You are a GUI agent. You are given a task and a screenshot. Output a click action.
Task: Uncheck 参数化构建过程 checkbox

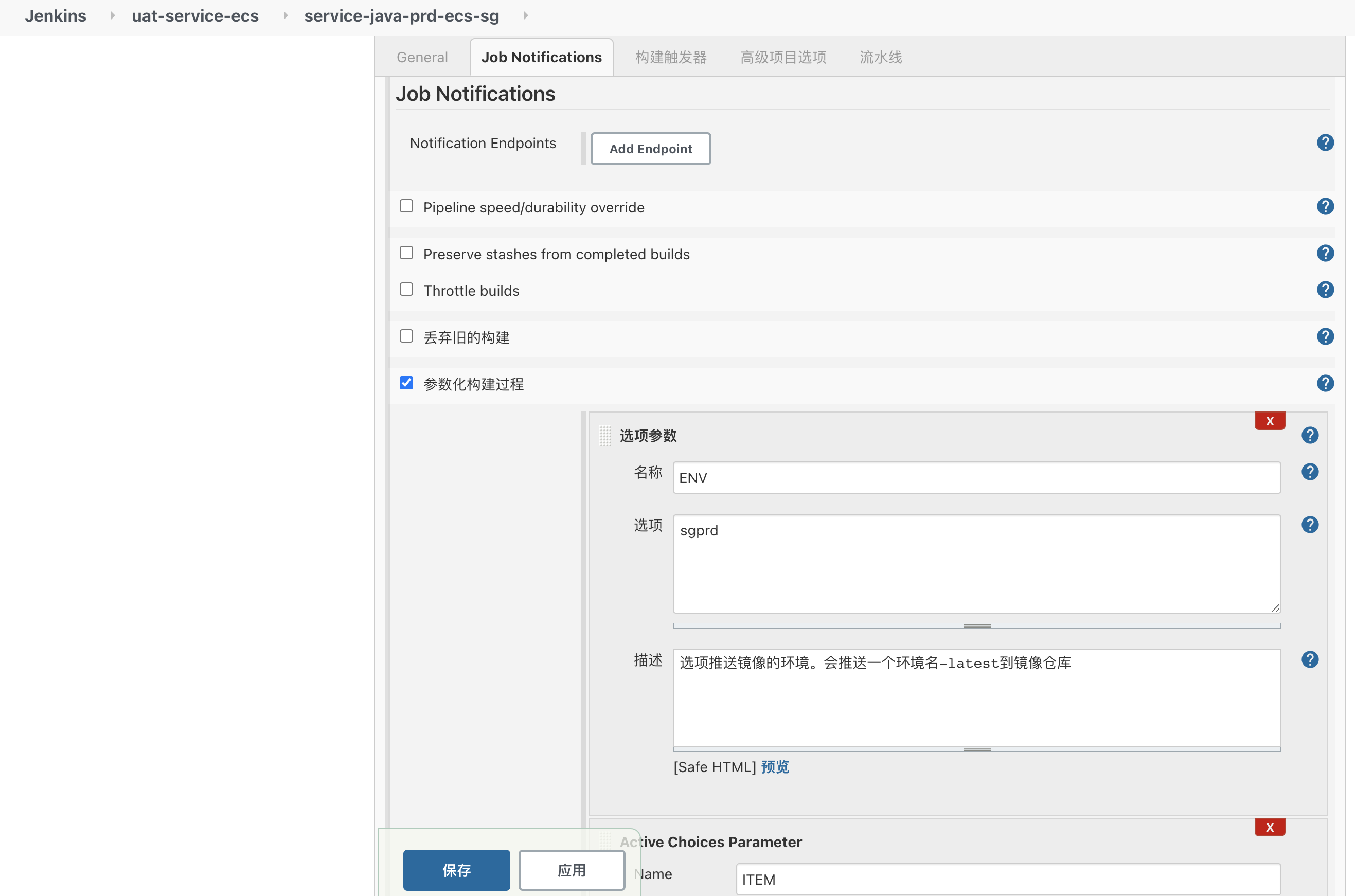[x=406, y=383]
